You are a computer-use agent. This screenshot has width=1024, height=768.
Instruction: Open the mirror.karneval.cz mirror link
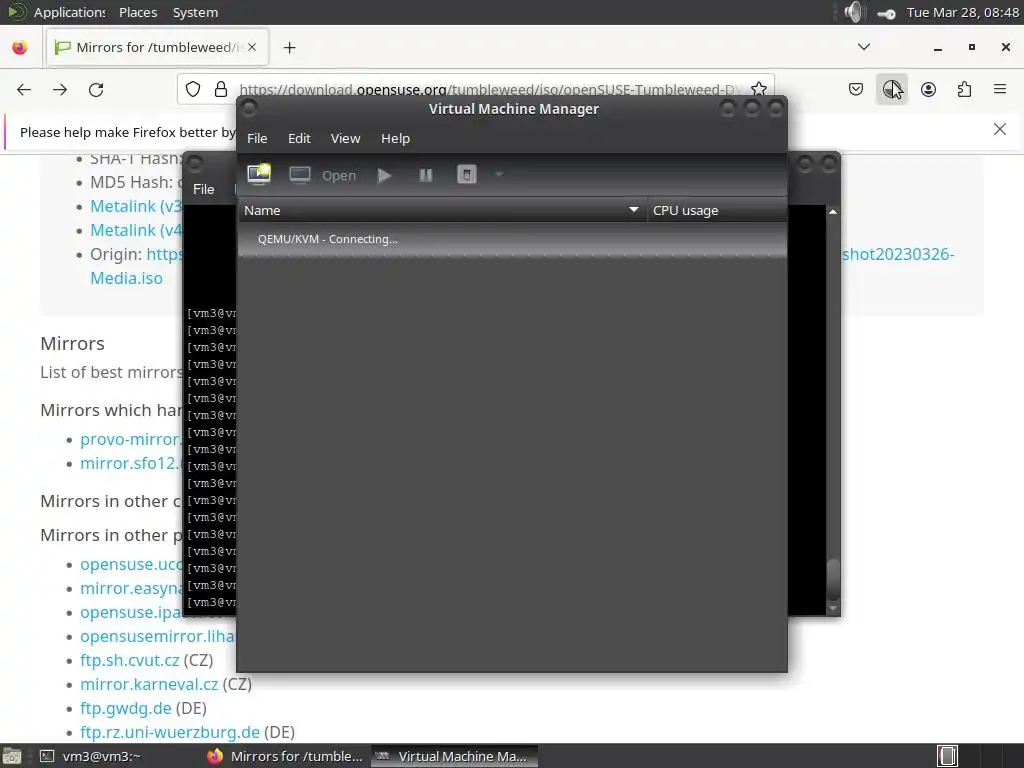pos(149,684)
